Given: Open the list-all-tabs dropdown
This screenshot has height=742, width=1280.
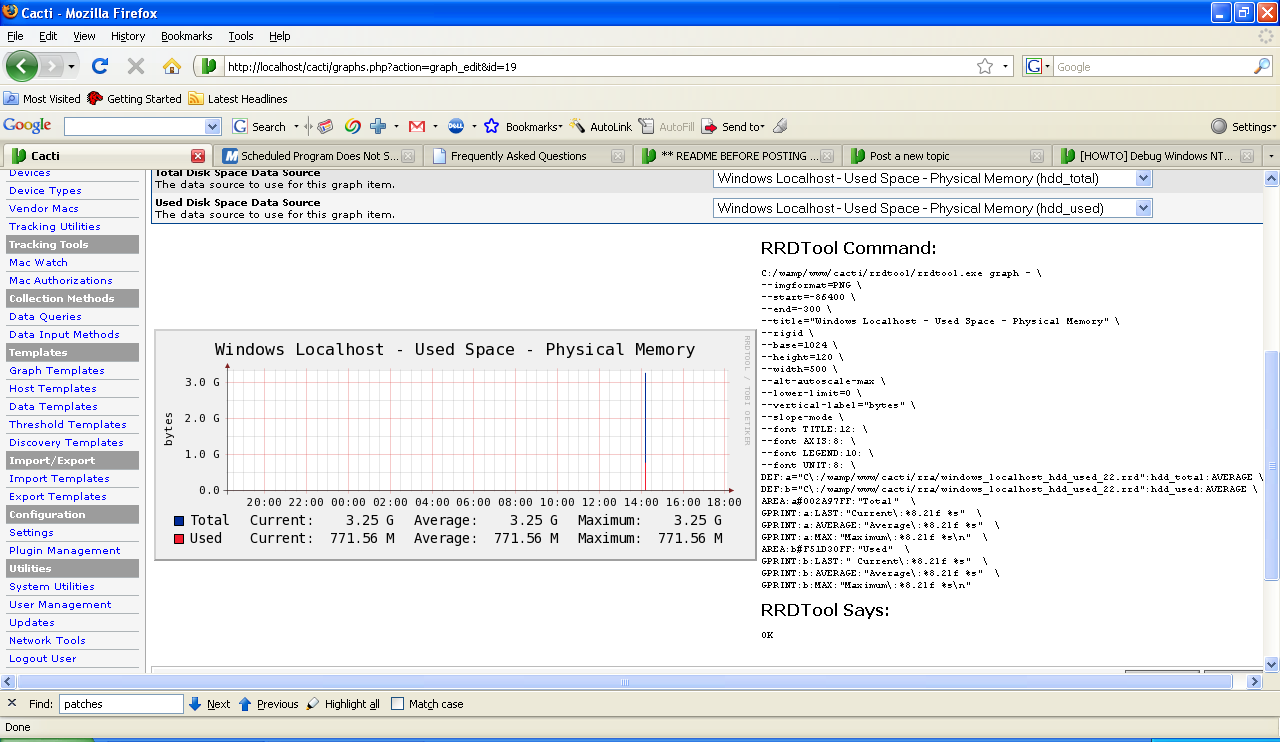Looking at the screenshot, I should pyautogui.click(x=1271, y=156).
